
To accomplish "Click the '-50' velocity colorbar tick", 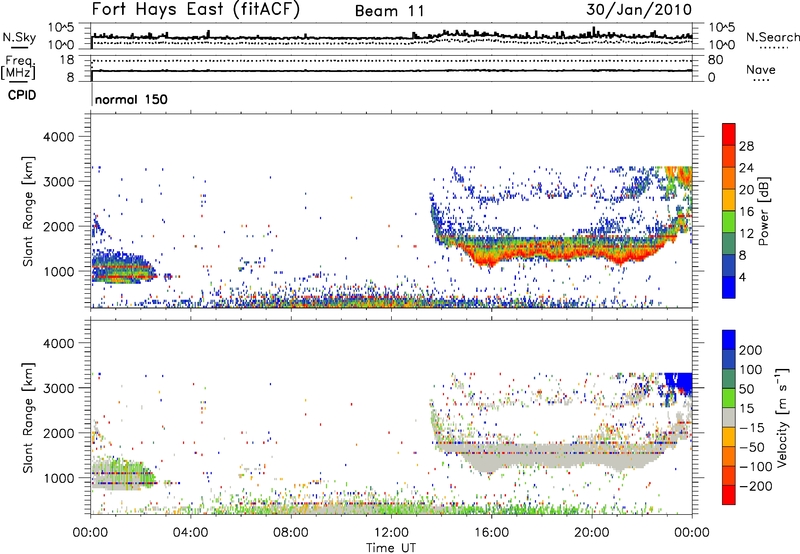I will (x=752, y=447).
